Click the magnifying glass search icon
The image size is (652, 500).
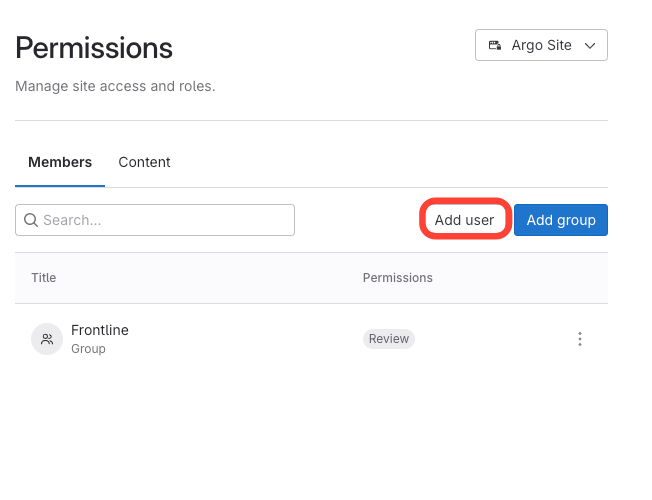30,220
